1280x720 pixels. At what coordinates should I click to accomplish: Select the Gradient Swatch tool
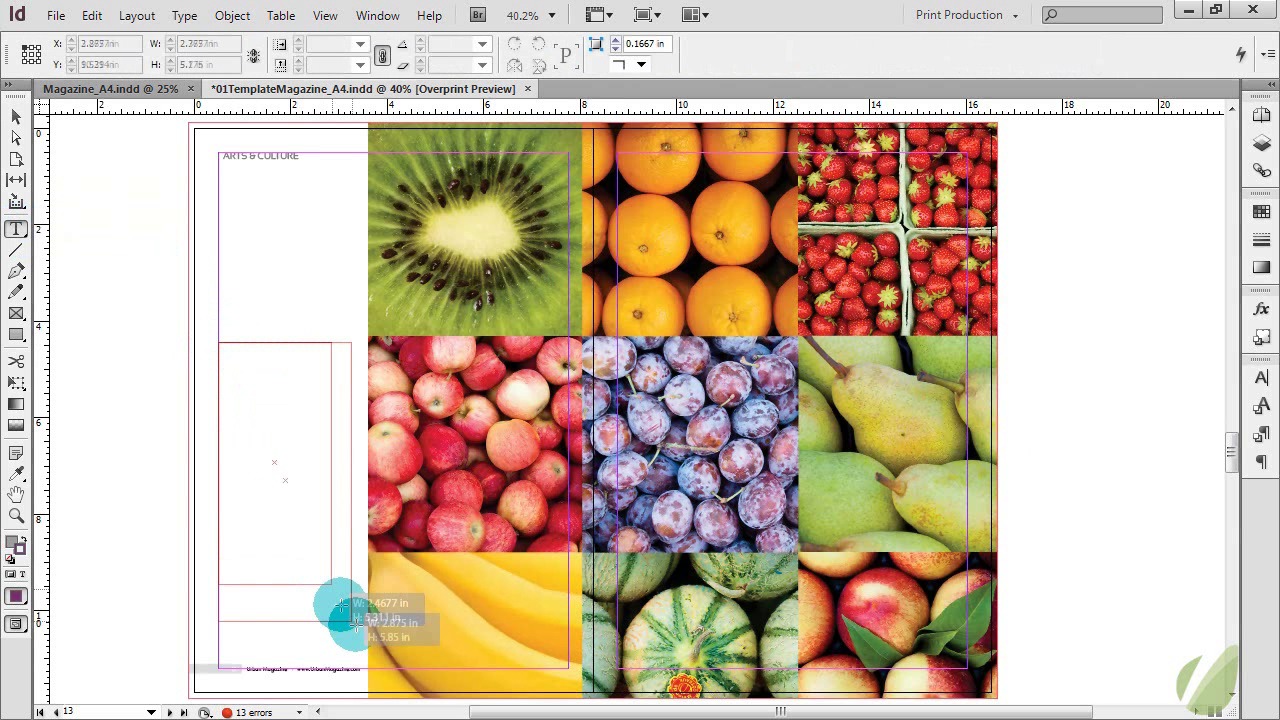16,404
